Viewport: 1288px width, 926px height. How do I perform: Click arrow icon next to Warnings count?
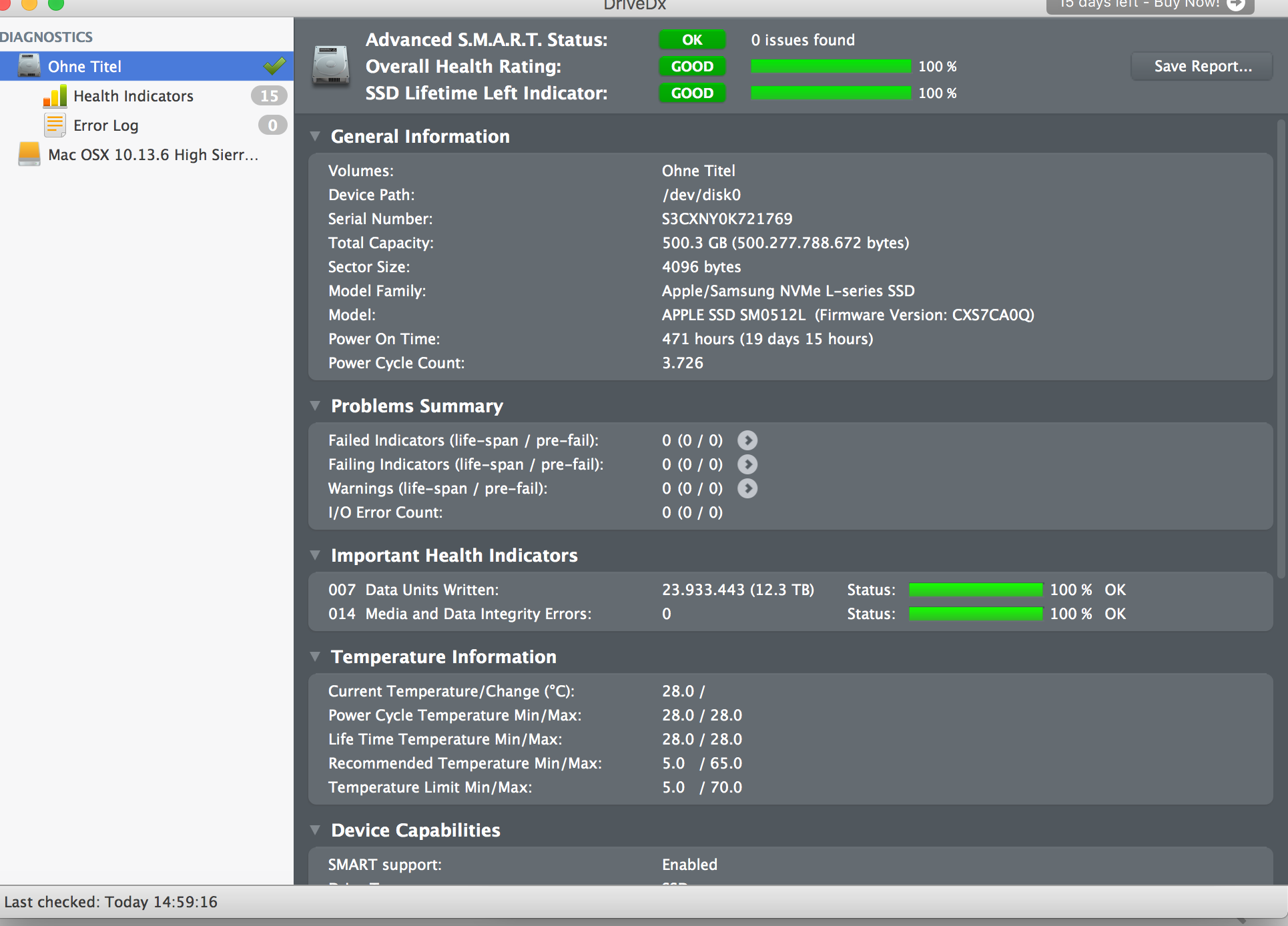[747, 488]
